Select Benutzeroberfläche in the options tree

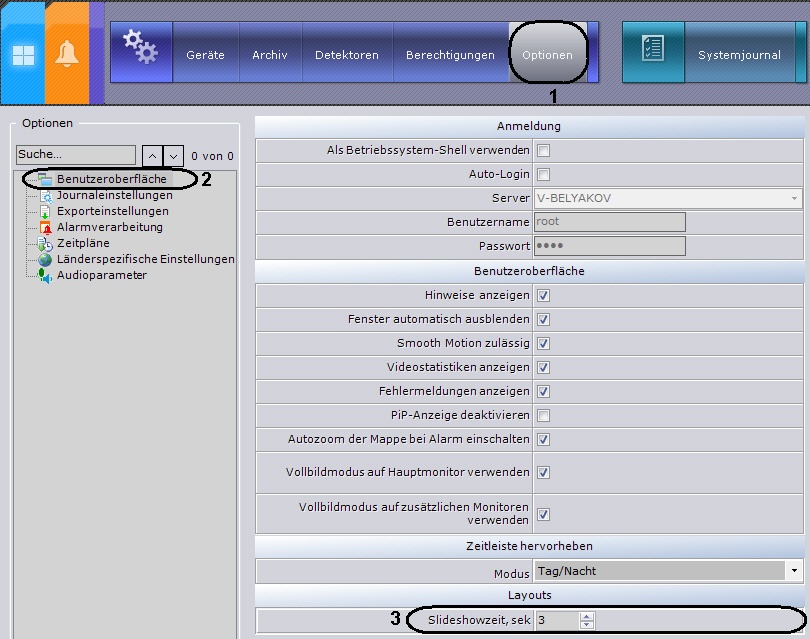tap(112, 179)
